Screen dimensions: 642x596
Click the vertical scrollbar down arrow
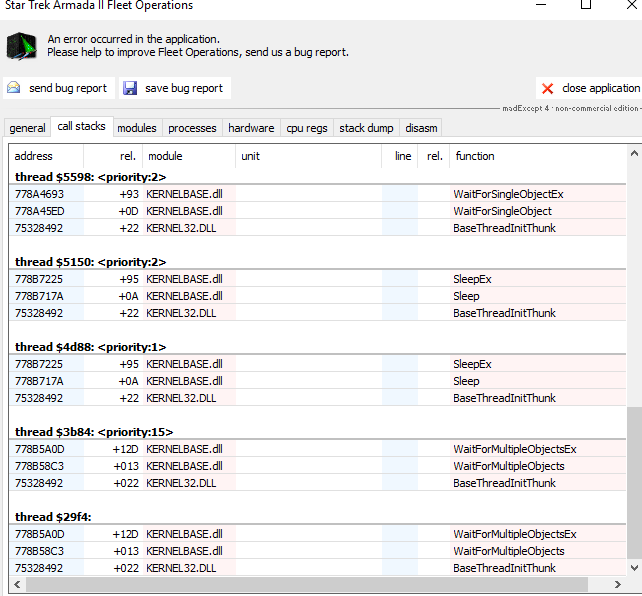[x=634, y=568]
